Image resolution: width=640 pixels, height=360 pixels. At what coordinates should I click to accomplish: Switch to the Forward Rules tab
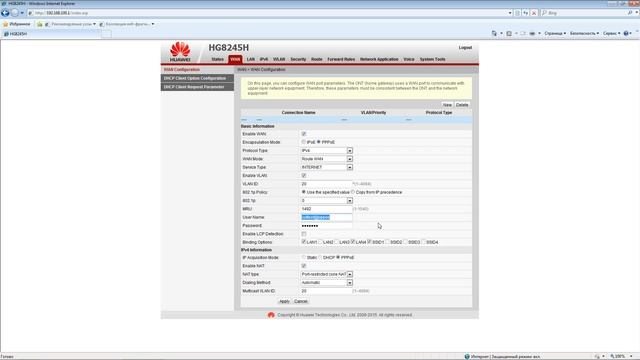point(341,60)
